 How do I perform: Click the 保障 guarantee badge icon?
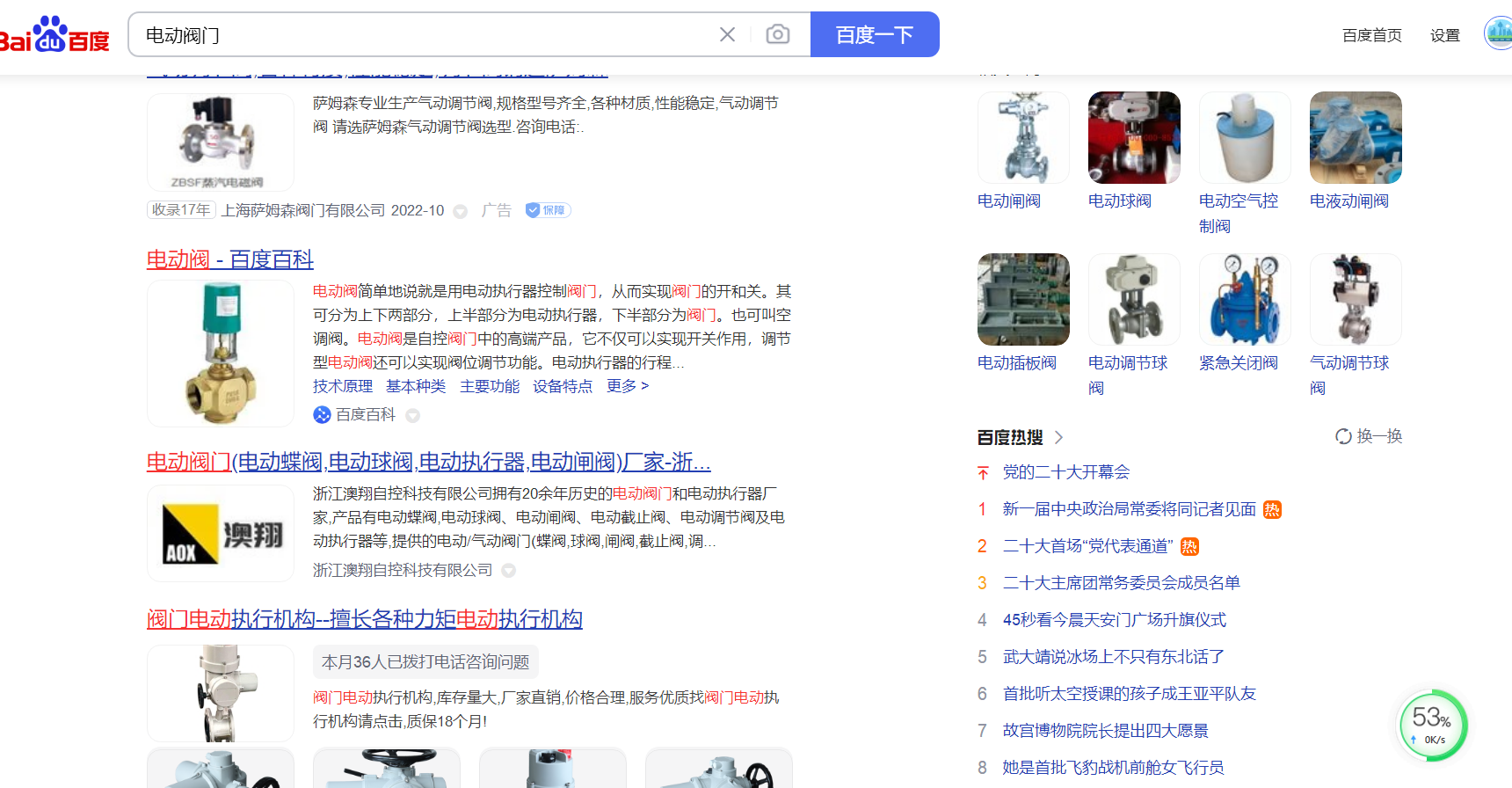tap(548, 210)
